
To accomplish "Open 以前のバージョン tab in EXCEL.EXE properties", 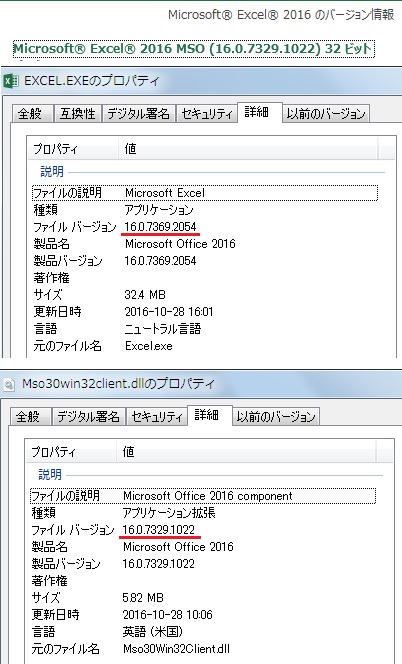I will [326, 113].
